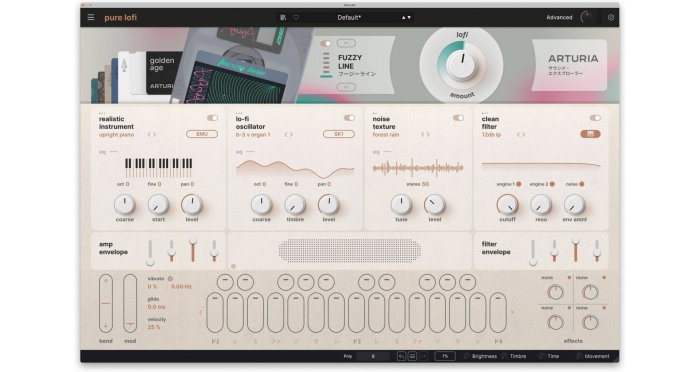Click the vibrato sync icon
The width and height of the screenshot is (700, 372).
170,279
